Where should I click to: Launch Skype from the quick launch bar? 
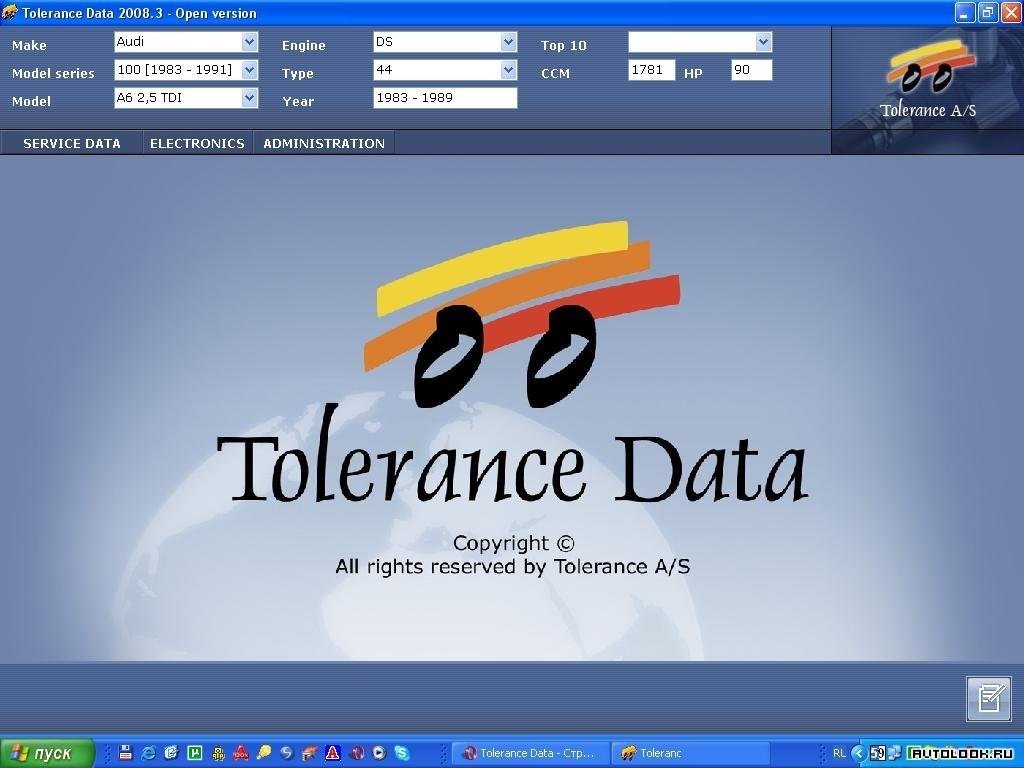tap(402, 753)
